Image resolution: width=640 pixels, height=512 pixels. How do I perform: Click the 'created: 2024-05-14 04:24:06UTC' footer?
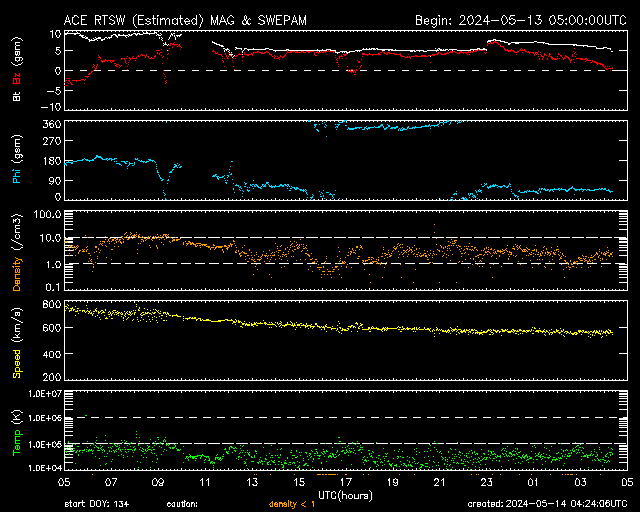[x=547, y=504]
